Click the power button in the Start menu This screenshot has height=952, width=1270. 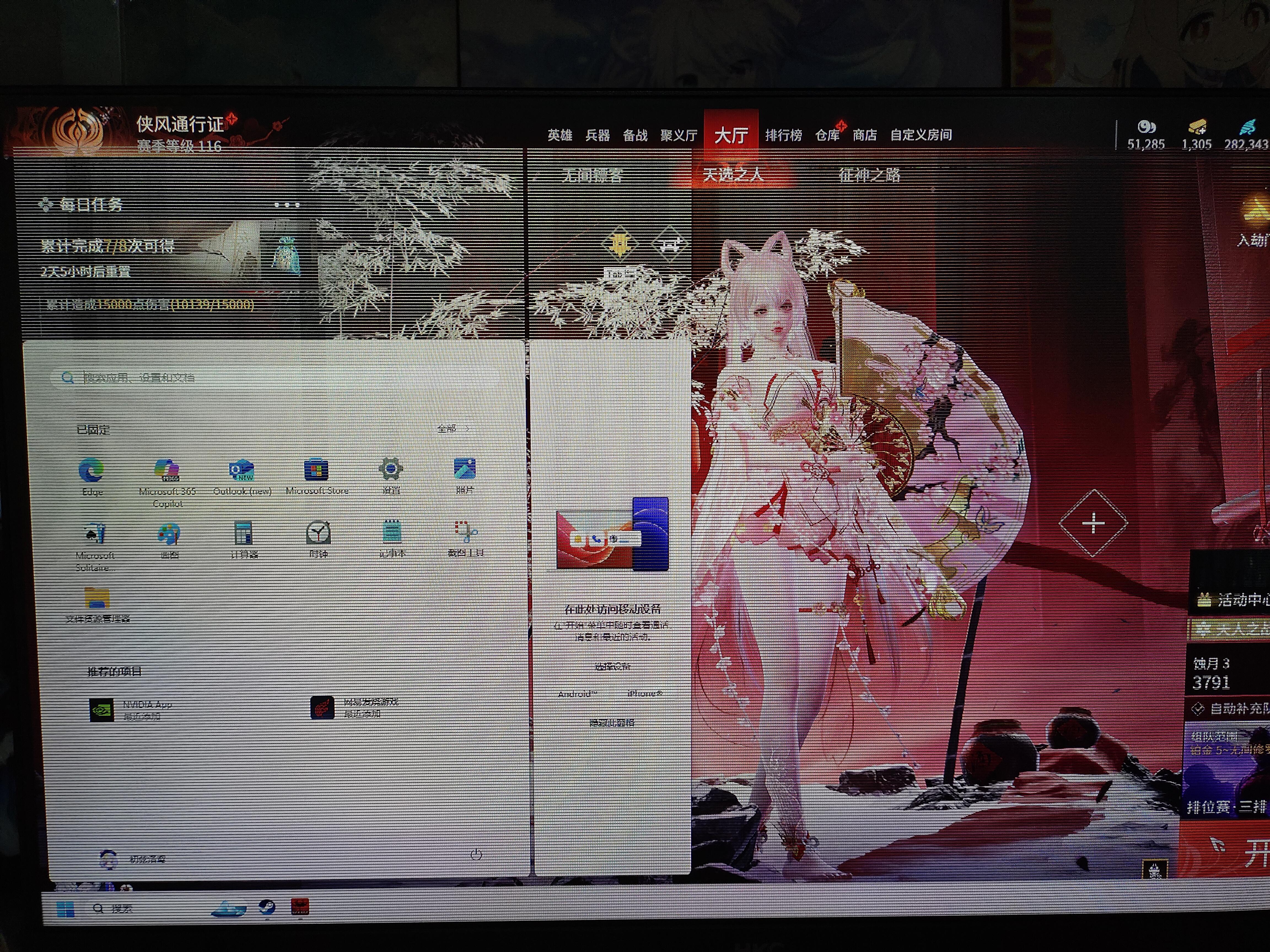pyautogui.click(x=476, y=854)
